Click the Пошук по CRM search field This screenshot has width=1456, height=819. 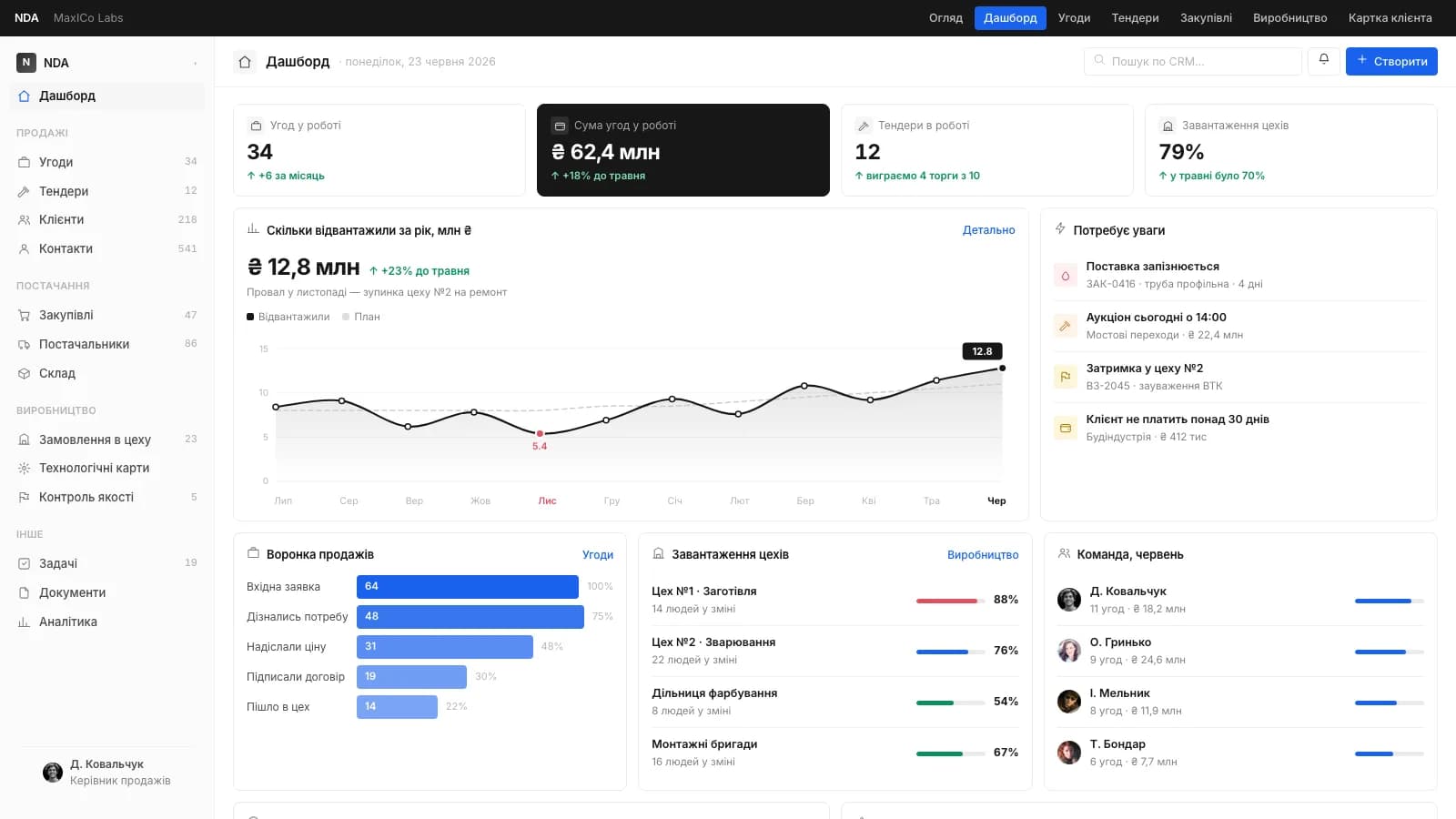coord(1193,61)
